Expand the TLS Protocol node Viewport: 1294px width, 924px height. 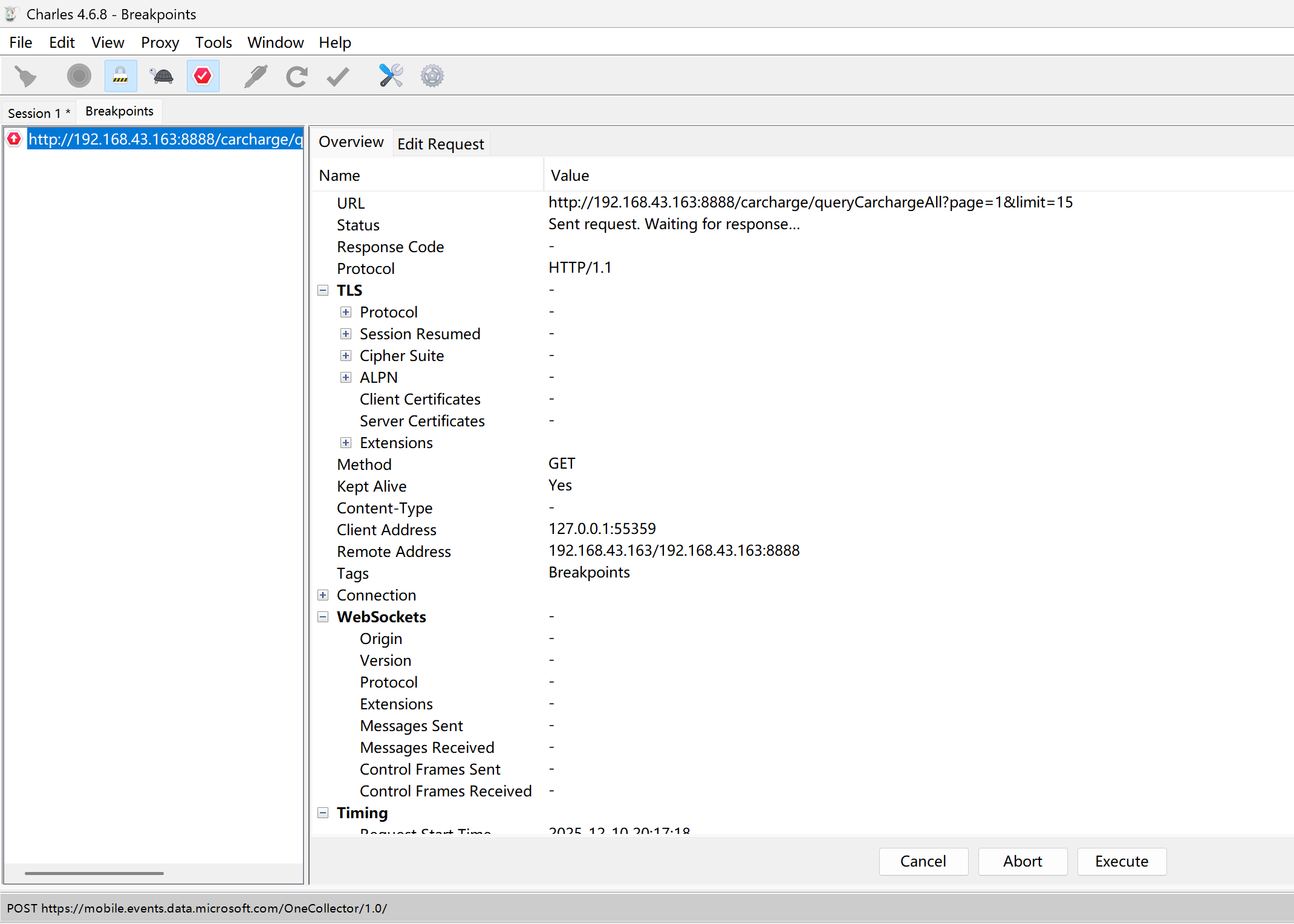pos(346,312)
